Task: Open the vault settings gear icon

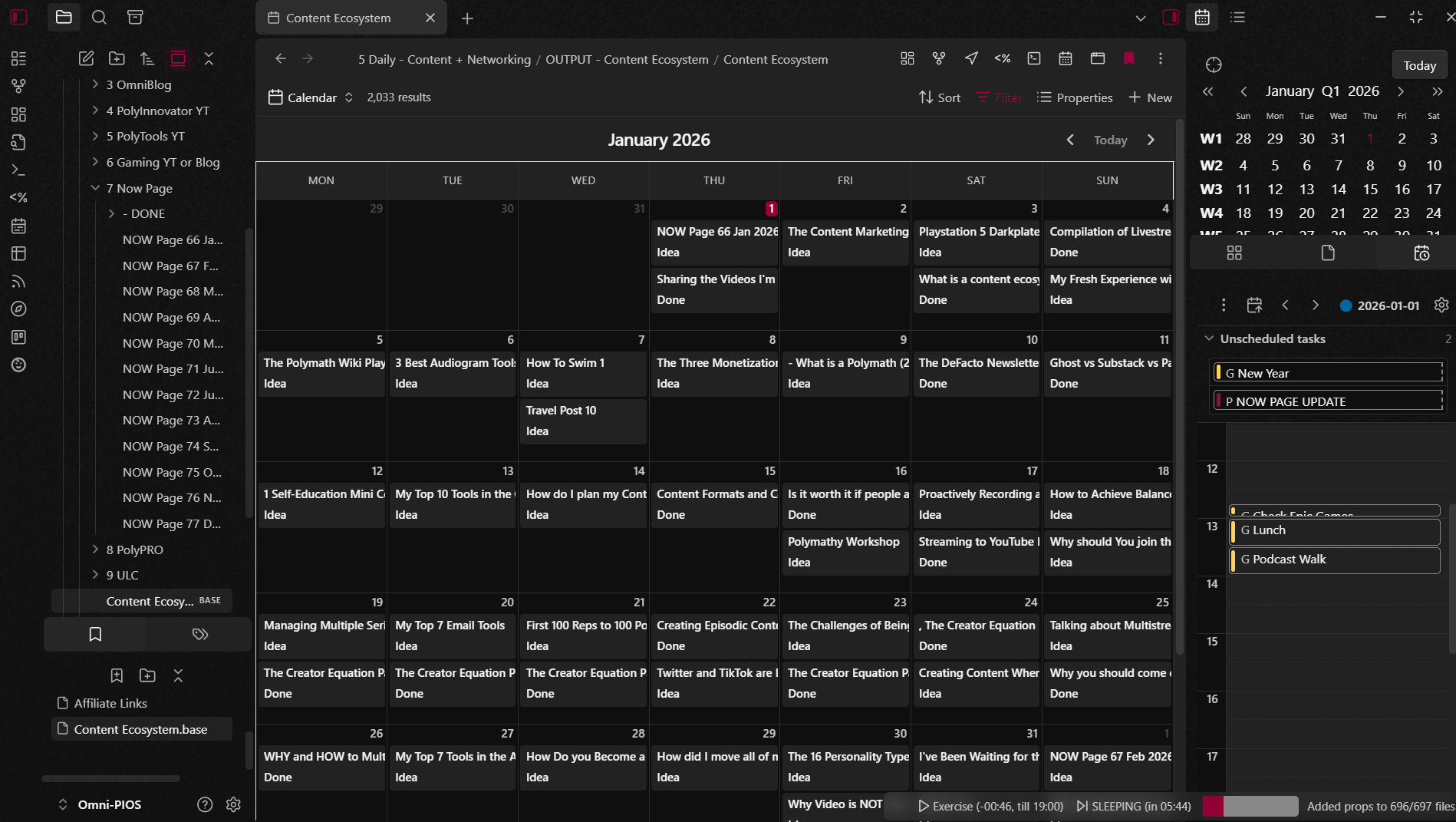Action: coord(233,804)
